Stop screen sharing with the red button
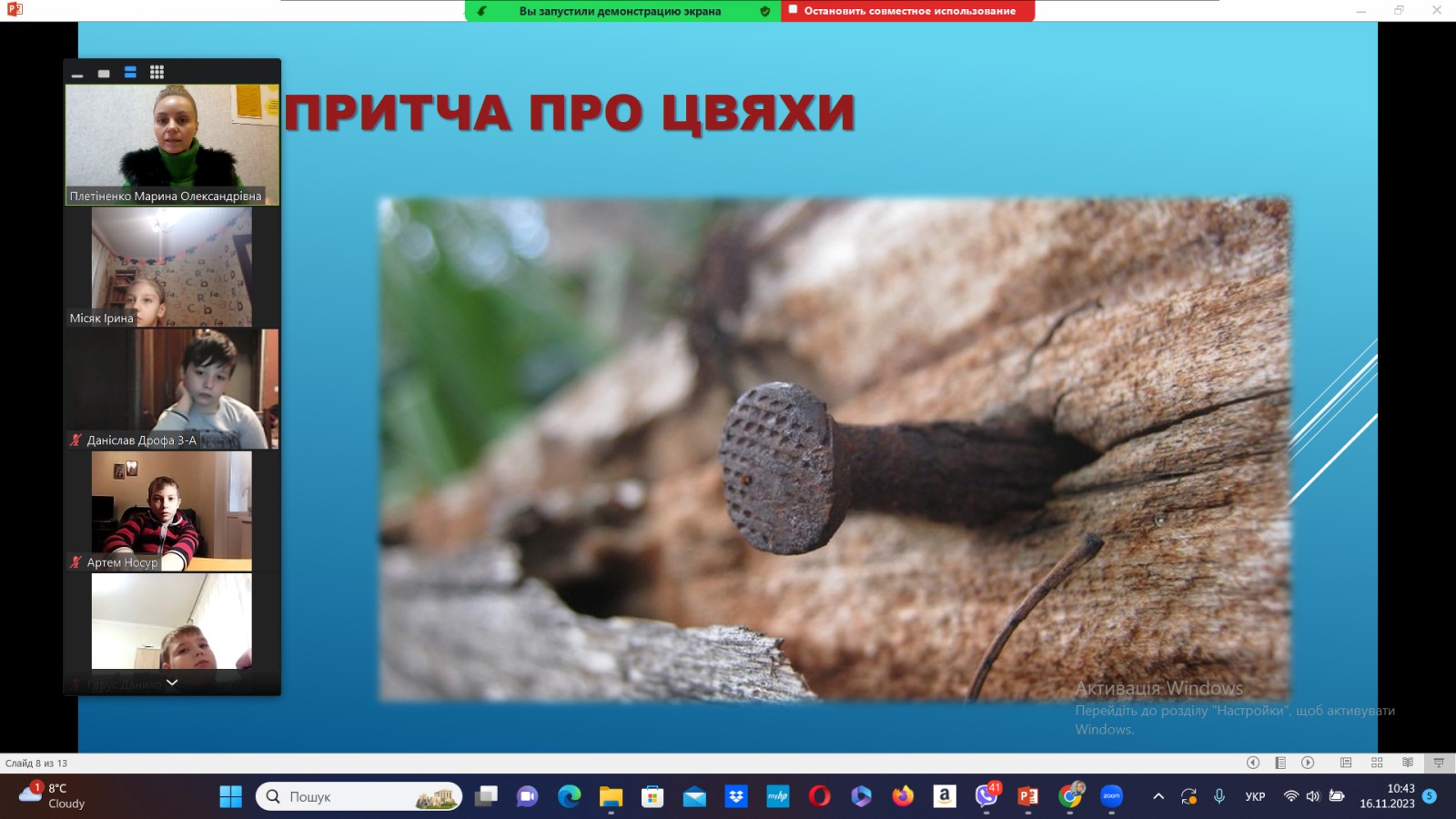This screenshot has height=819, width=1456. pos(907,11)
